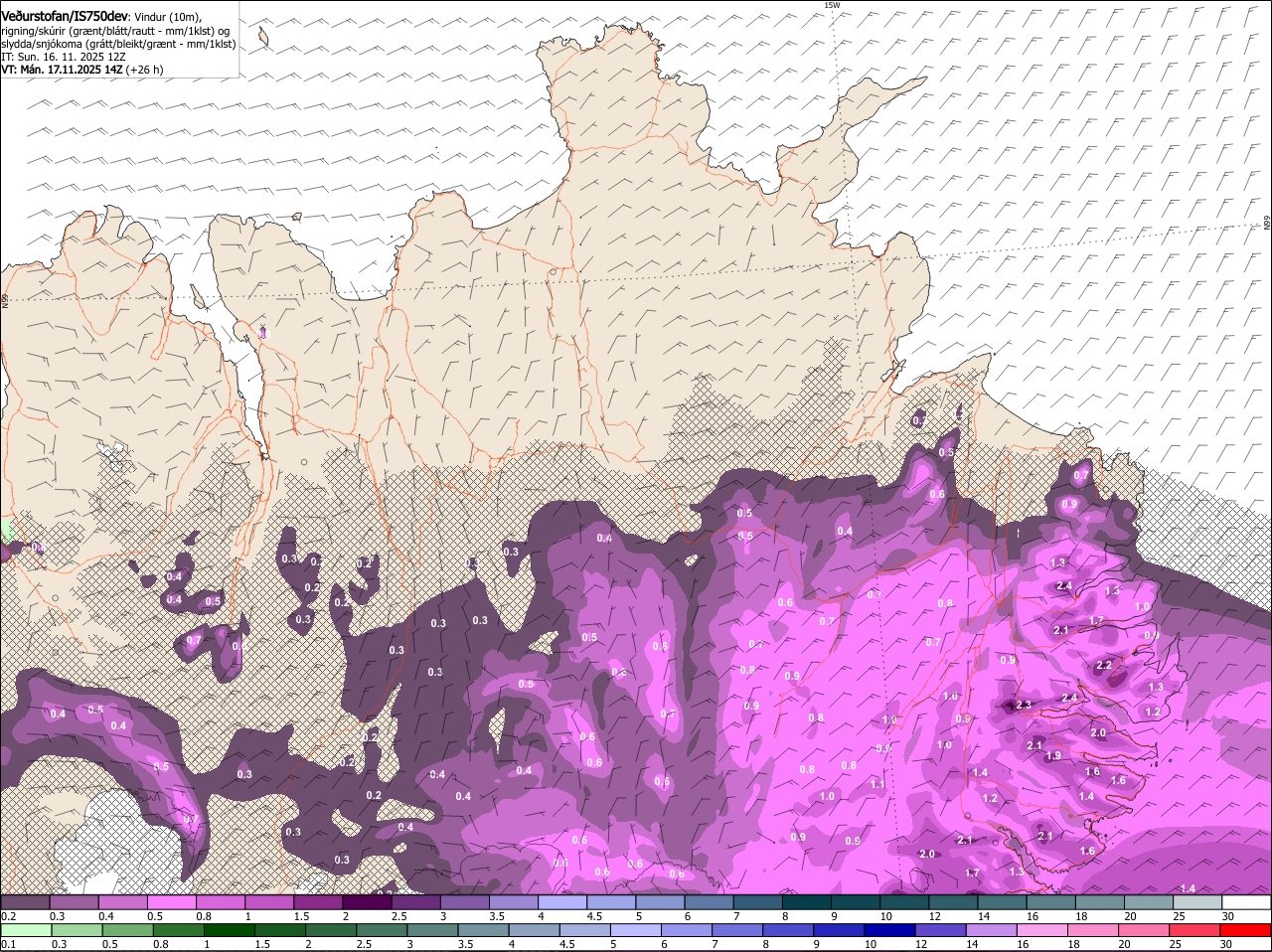Image resolution: width=1272 pixels, height=952 pixels.
Task: Click the Veðurstofan/IS750dev title text
Action: (x=65, y=17)
